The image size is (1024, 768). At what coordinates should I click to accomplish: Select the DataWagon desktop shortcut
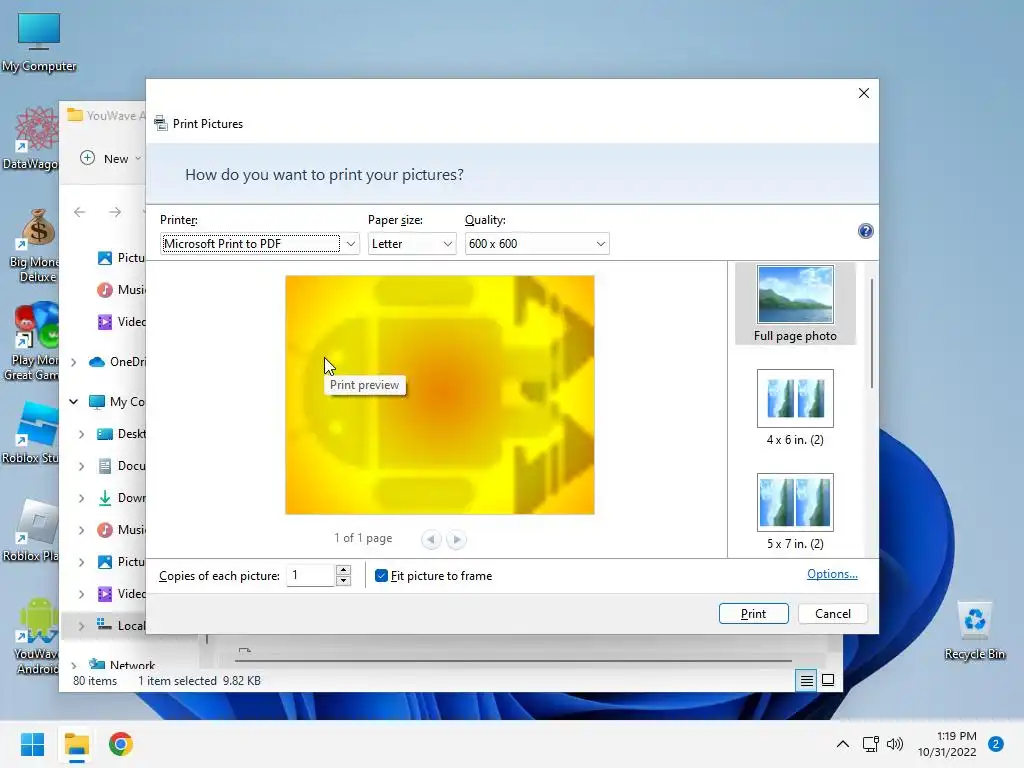tap(30, 138)
